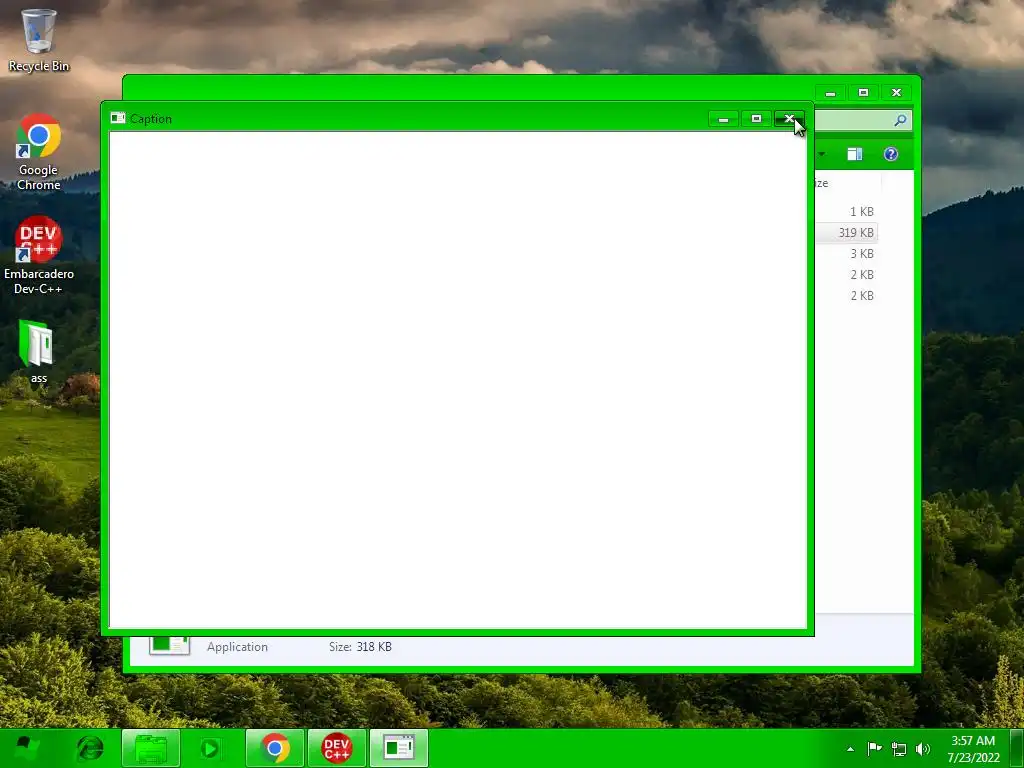Select the Google Chrome desktop shortcut
Viewport: 1024px width, 768px height.
[x=39, y=152]
